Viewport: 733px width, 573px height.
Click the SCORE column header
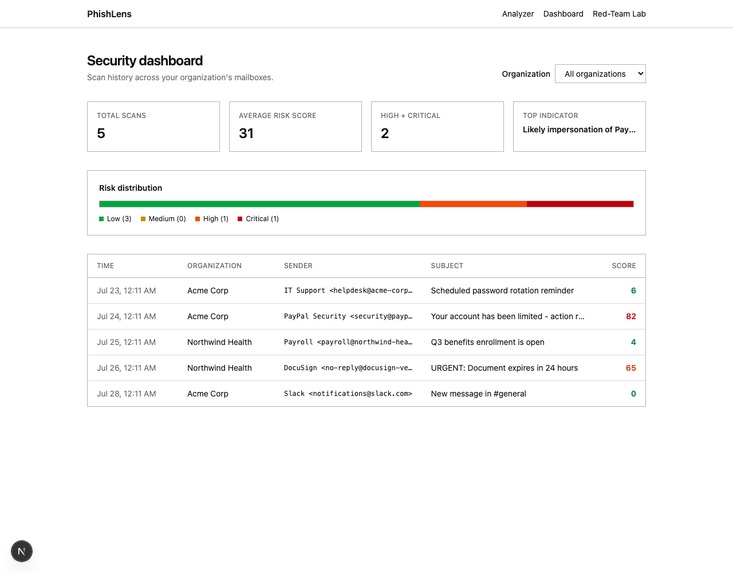624,265
